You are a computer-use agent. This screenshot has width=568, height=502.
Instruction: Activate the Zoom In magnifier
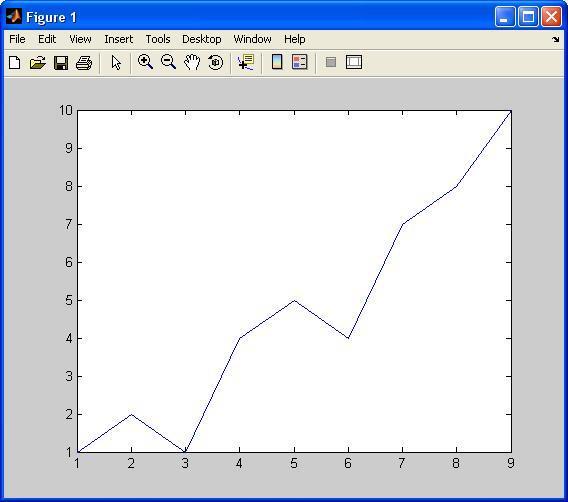(145, 62)
